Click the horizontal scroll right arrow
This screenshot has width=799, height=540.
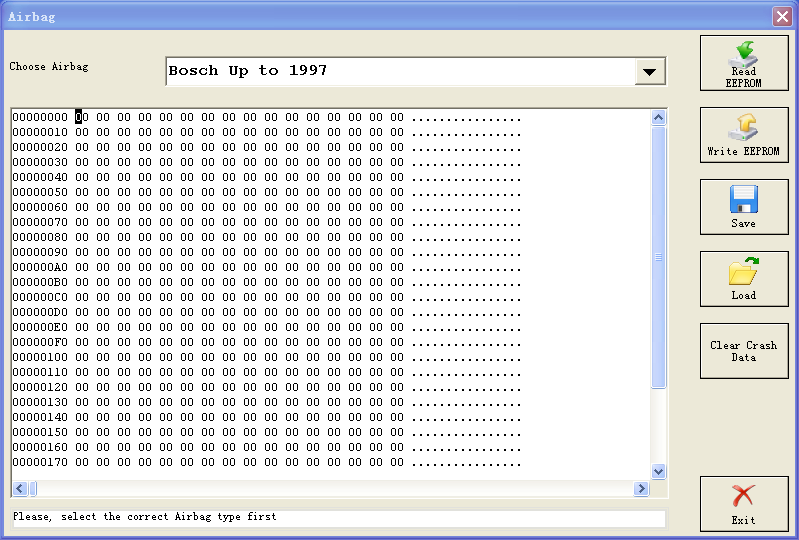pos(641,489)
